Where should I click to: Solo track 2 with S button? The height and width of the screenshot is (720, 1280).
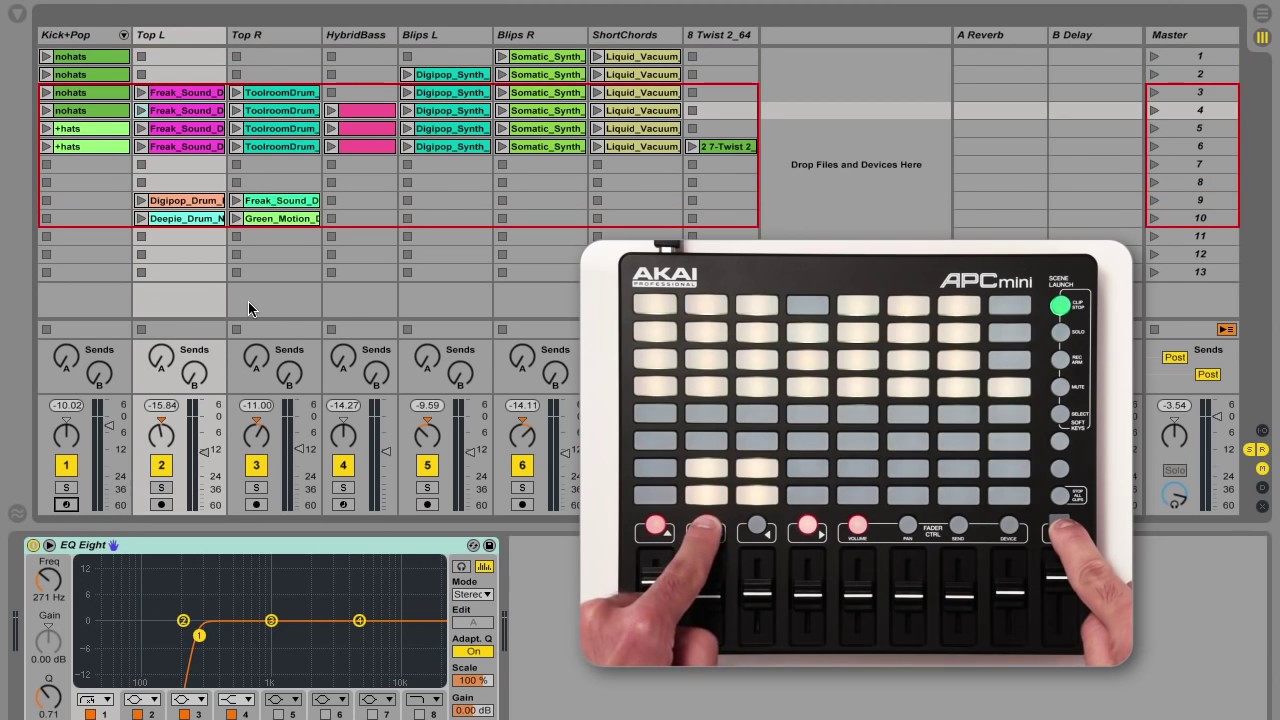(161, 488)
